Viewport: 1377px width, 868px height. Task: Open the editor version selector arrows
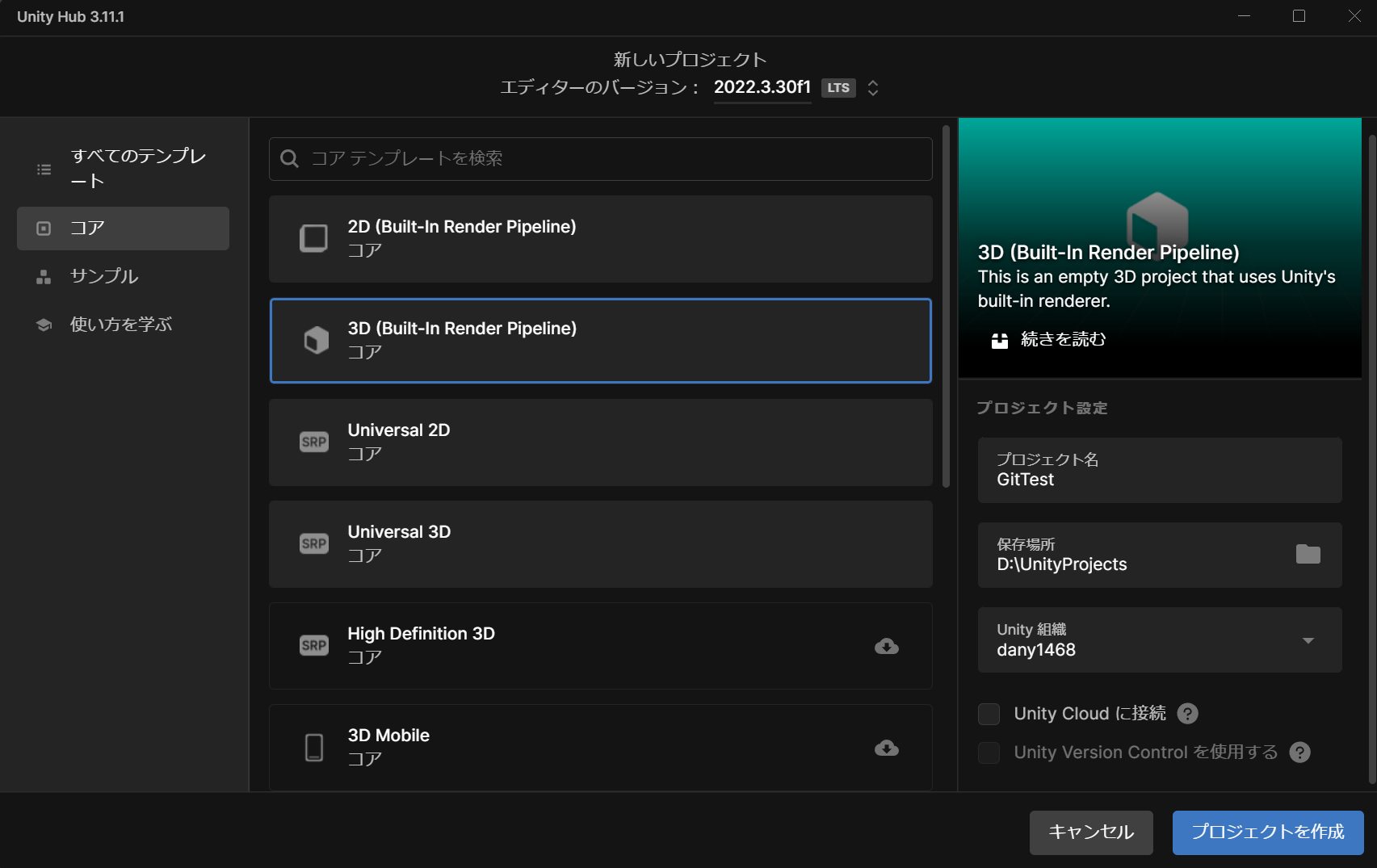(873, 88)
